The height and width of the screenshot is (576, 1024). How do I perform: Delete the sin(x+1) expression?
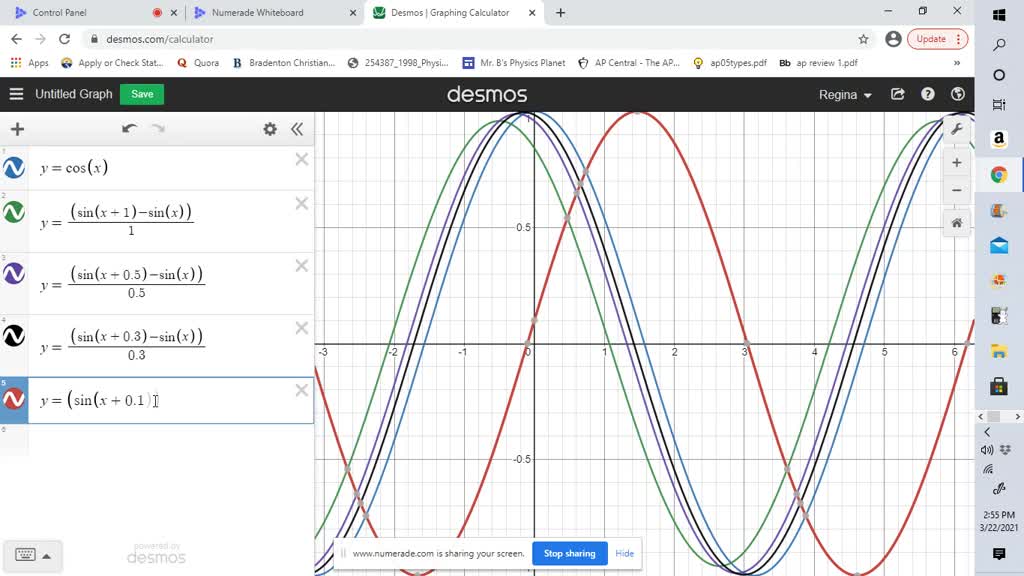[301, 204]
